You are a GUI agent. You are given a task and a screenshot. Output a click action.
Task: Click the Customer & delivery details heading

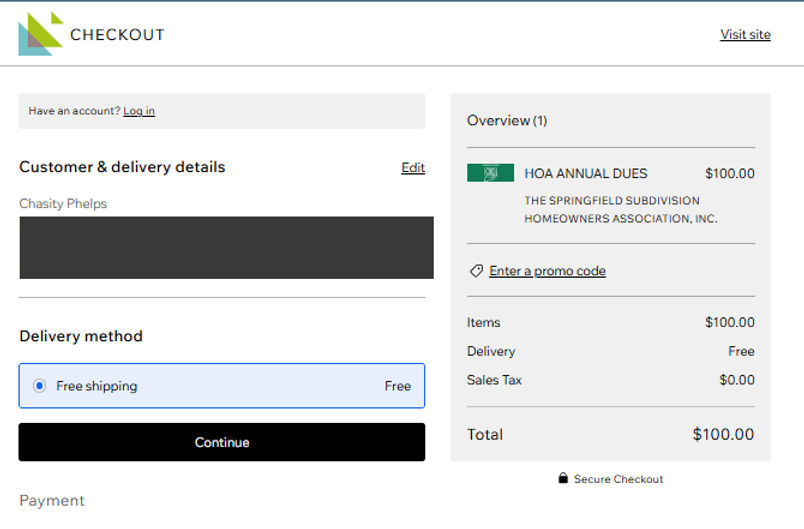(122, 167)
